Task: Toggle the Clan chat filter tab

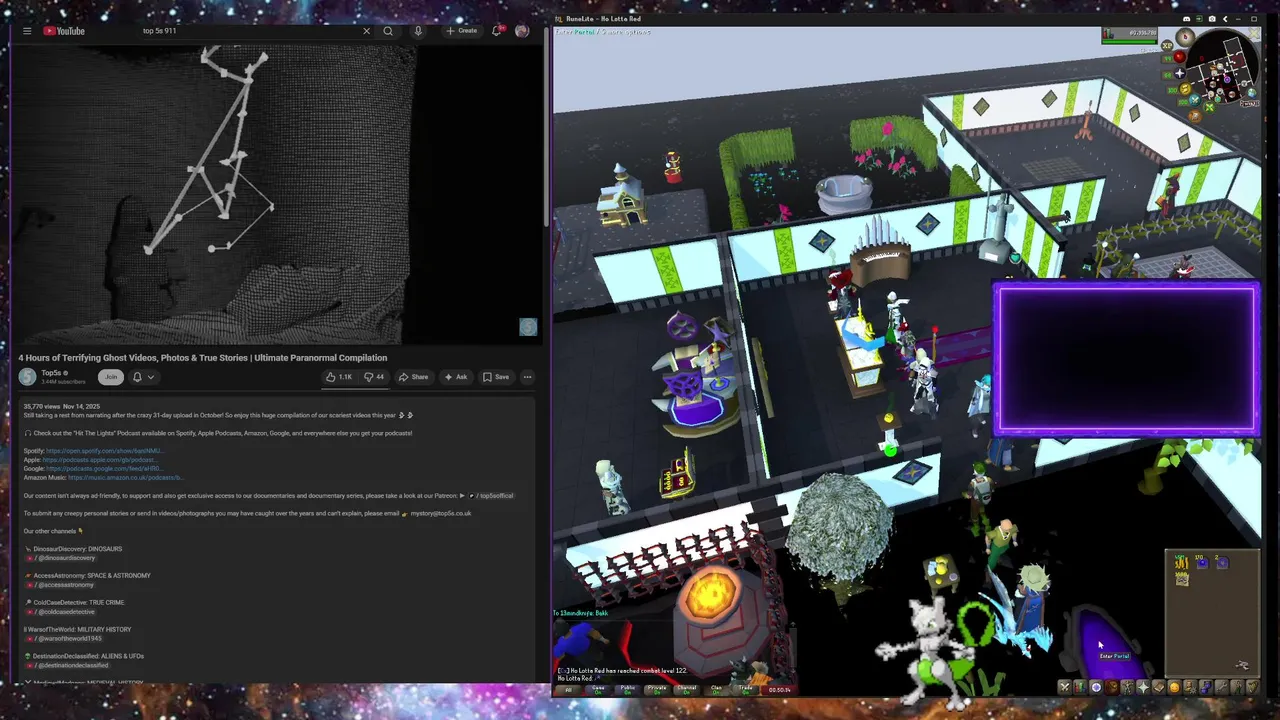Action: tap(716, 690)
